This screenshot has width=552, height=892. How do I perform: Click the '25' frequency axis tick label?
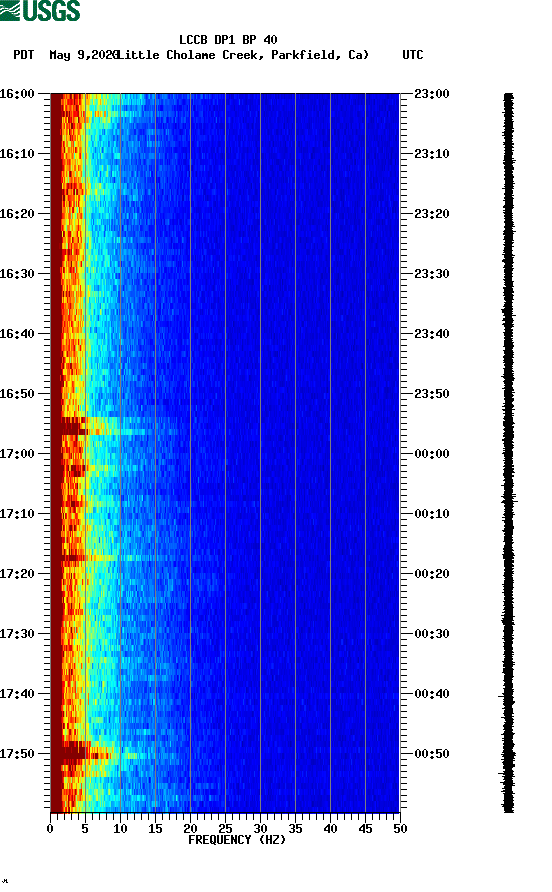[x=225, y=829]
